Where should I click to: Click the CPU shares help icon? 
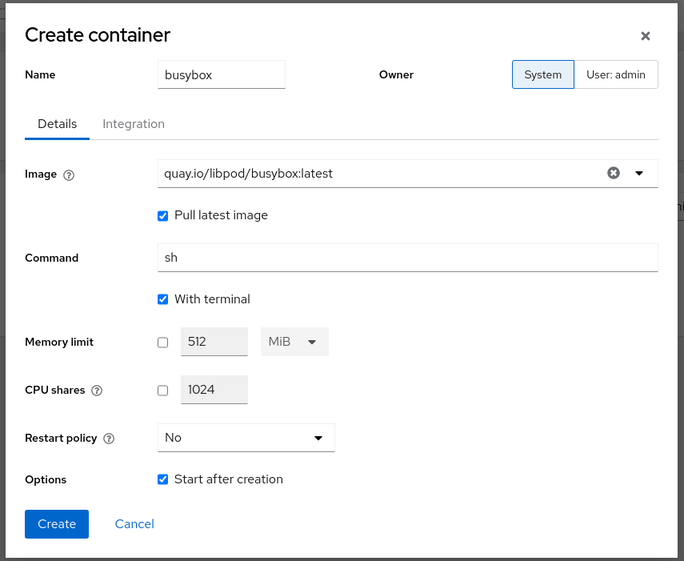97,391
